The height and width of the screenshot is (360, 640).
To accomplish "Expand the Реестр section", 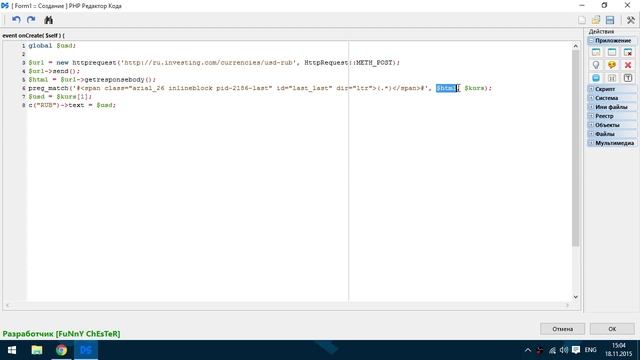I will point(591,116).
